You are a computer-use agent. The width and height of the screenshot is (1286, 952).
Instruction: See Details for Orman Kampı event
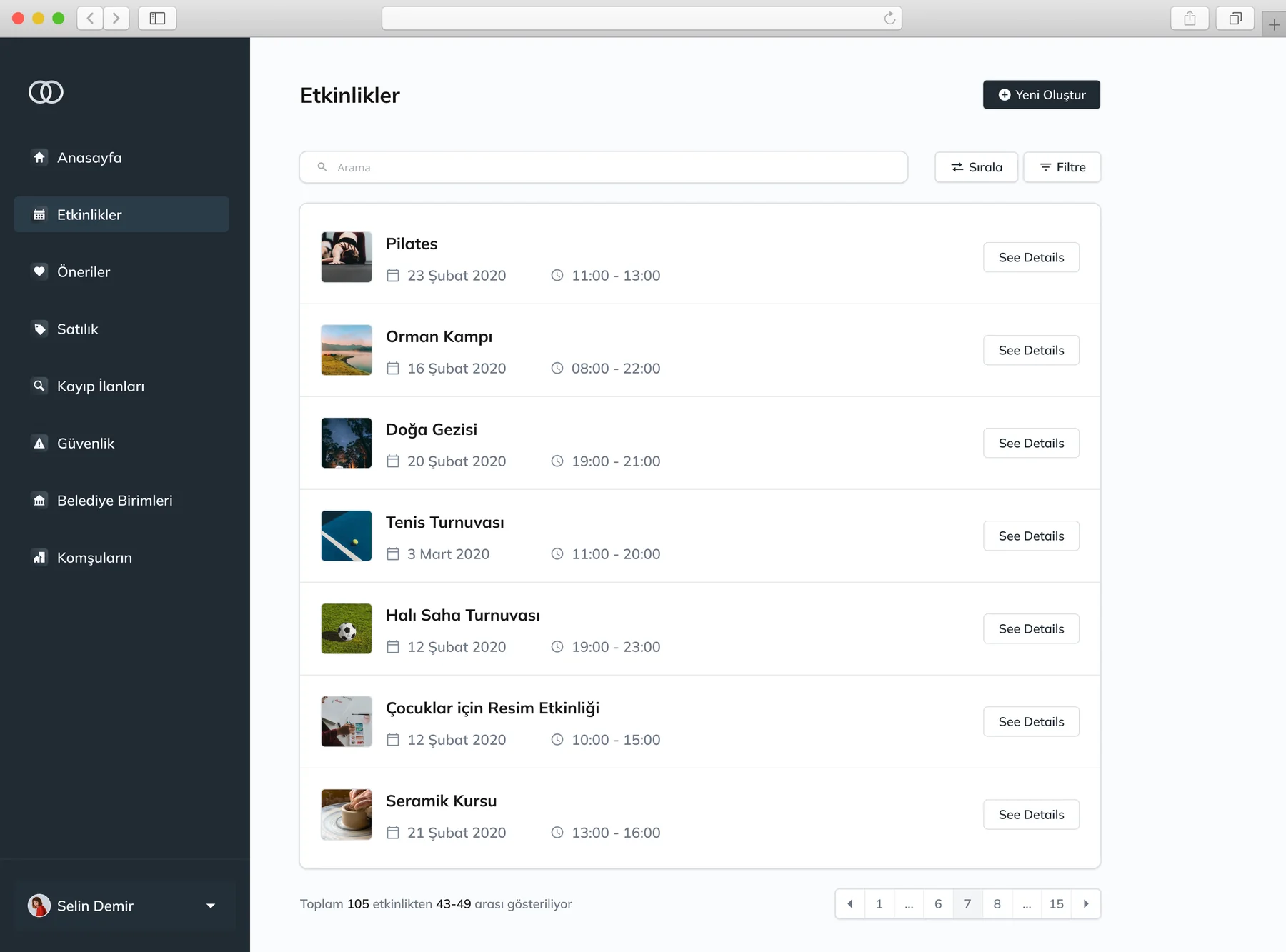point(1031,350)
